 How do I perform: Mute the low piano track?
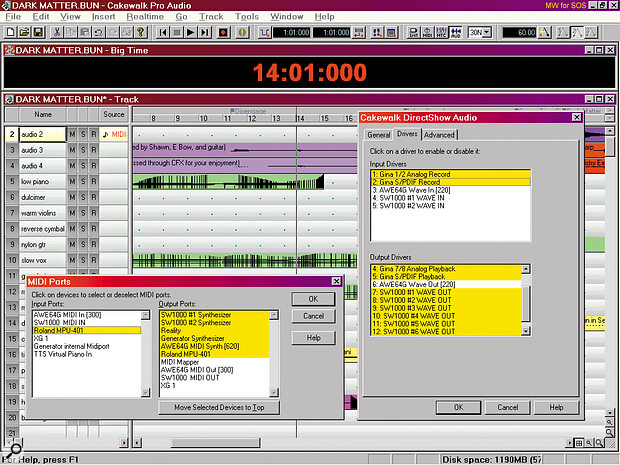pyautogui.click(x=72, y=181)
